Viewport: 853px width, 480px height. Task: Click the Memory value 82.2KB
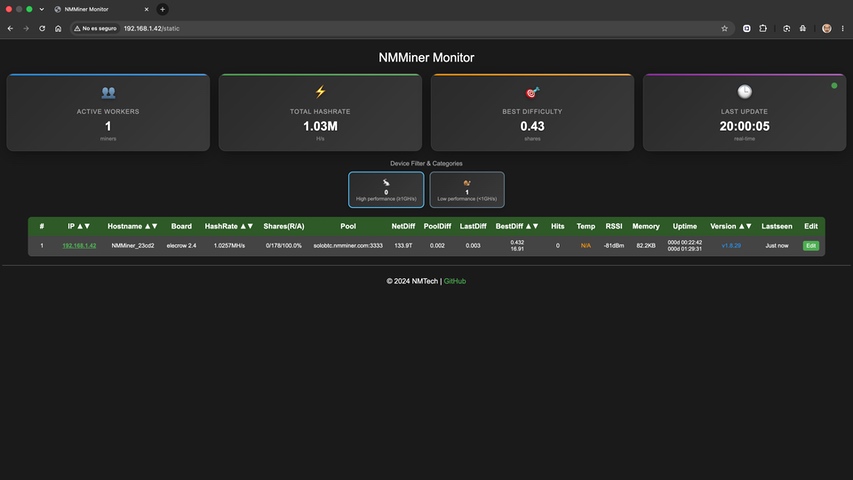pyautogui.click(x=646, y=245)
